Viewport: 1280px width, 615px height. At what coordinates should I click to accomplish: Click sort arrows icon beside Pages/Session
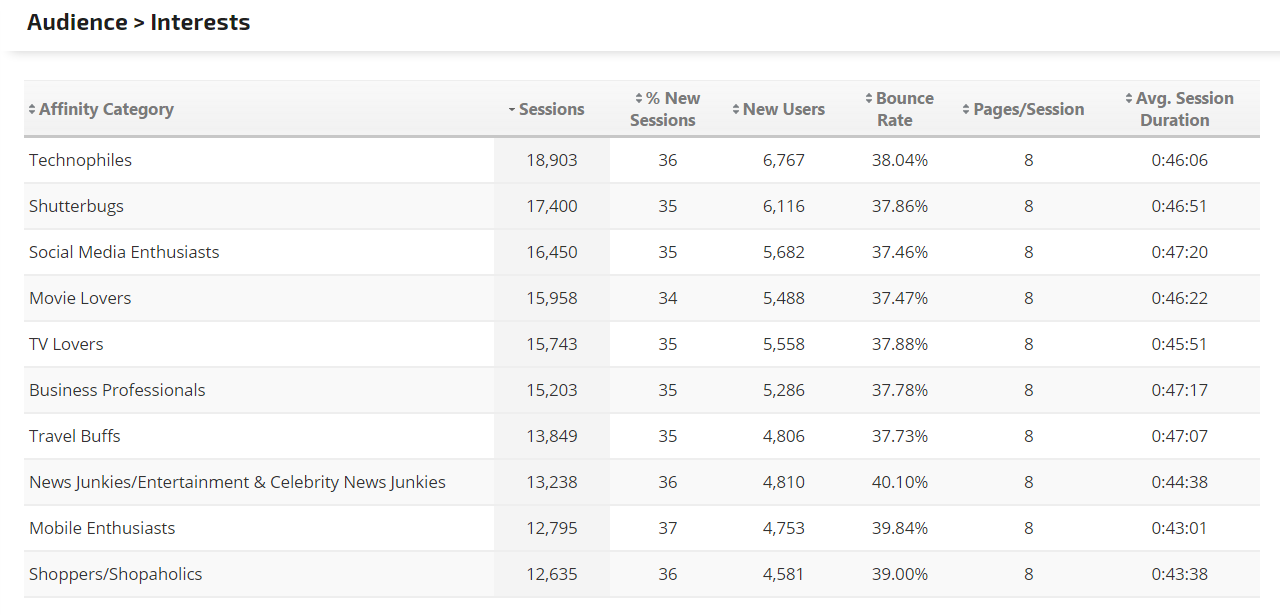click(966, 109)
